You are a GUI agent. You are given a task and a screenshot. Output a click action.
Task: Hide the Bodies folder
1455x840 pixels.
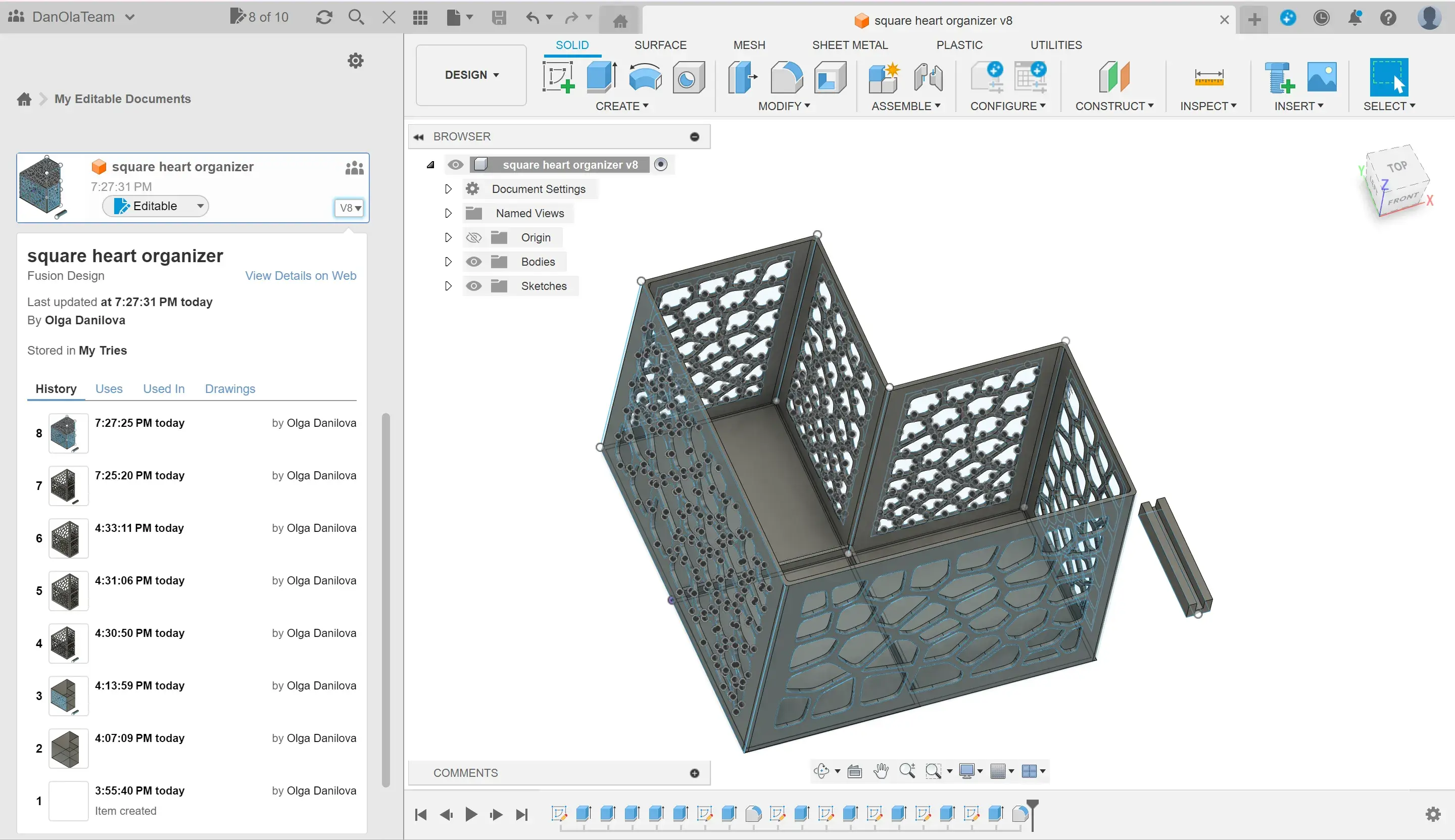(474, 262)
